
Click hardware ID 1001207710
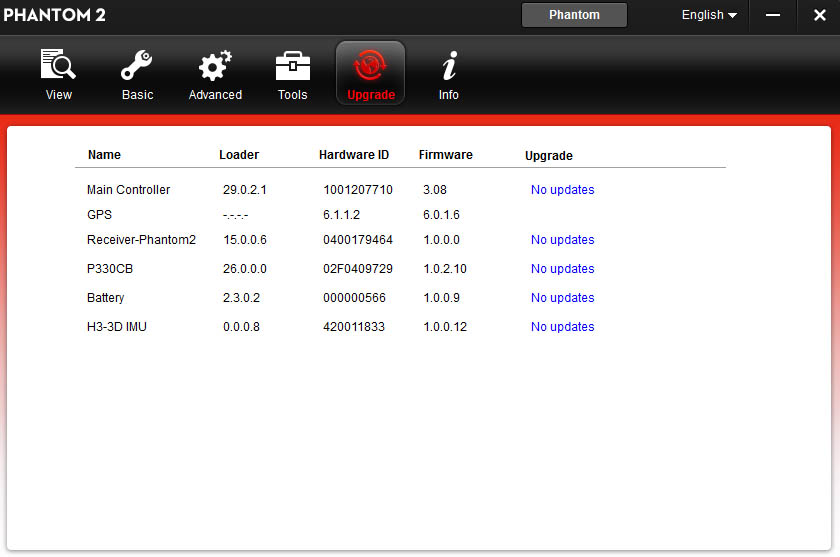(358, 190)
